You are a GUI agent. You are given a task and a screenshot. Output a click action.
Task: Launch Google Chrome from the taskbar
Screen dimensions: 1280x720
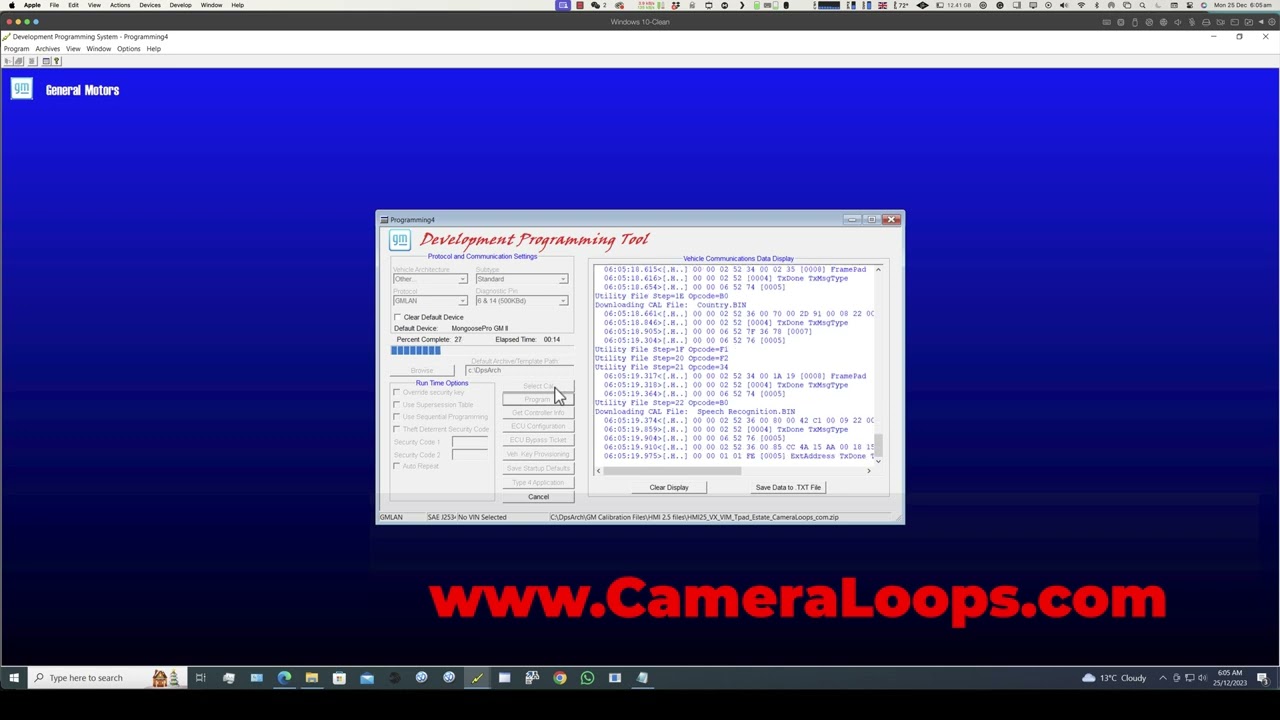click(560, 678)
